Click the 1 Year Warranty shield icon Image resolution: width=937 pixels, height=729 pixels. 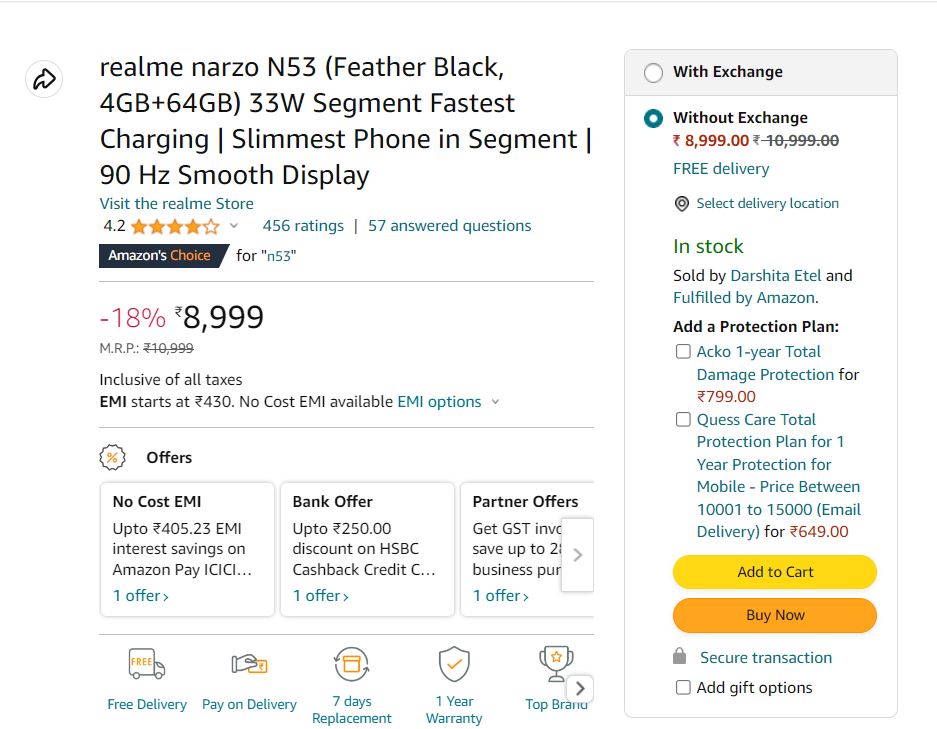pyautogui.click(x=454, y=664)
